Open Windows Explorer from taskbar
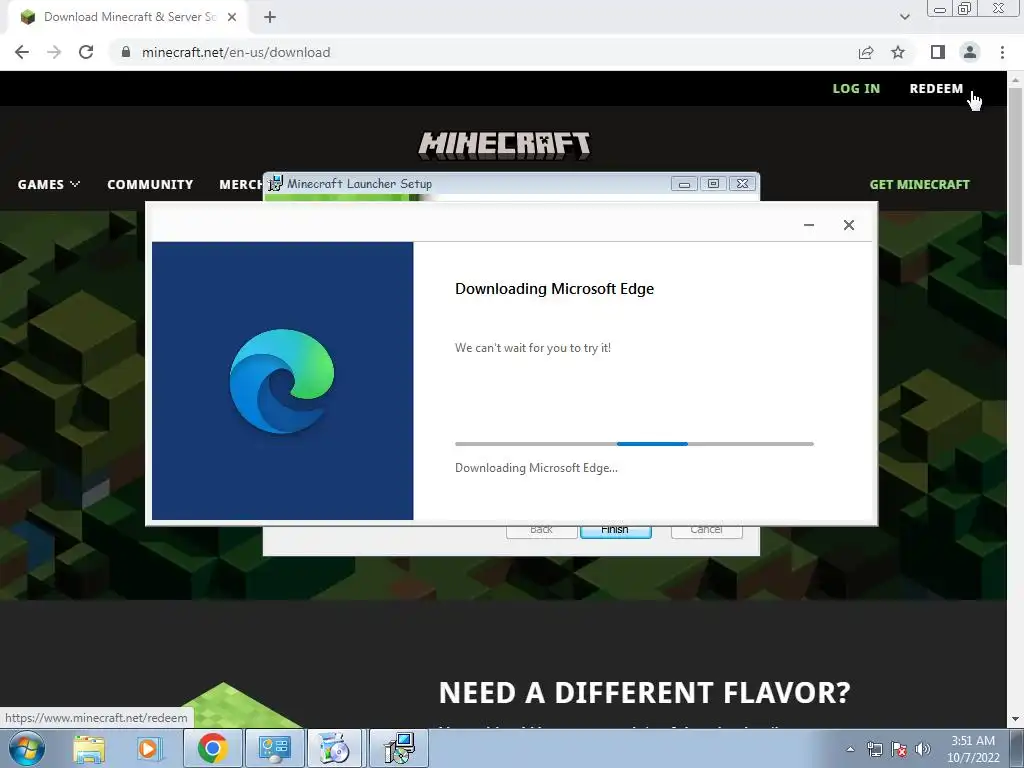The width and height of the screenshot is (1024, 768). (89, 748)
